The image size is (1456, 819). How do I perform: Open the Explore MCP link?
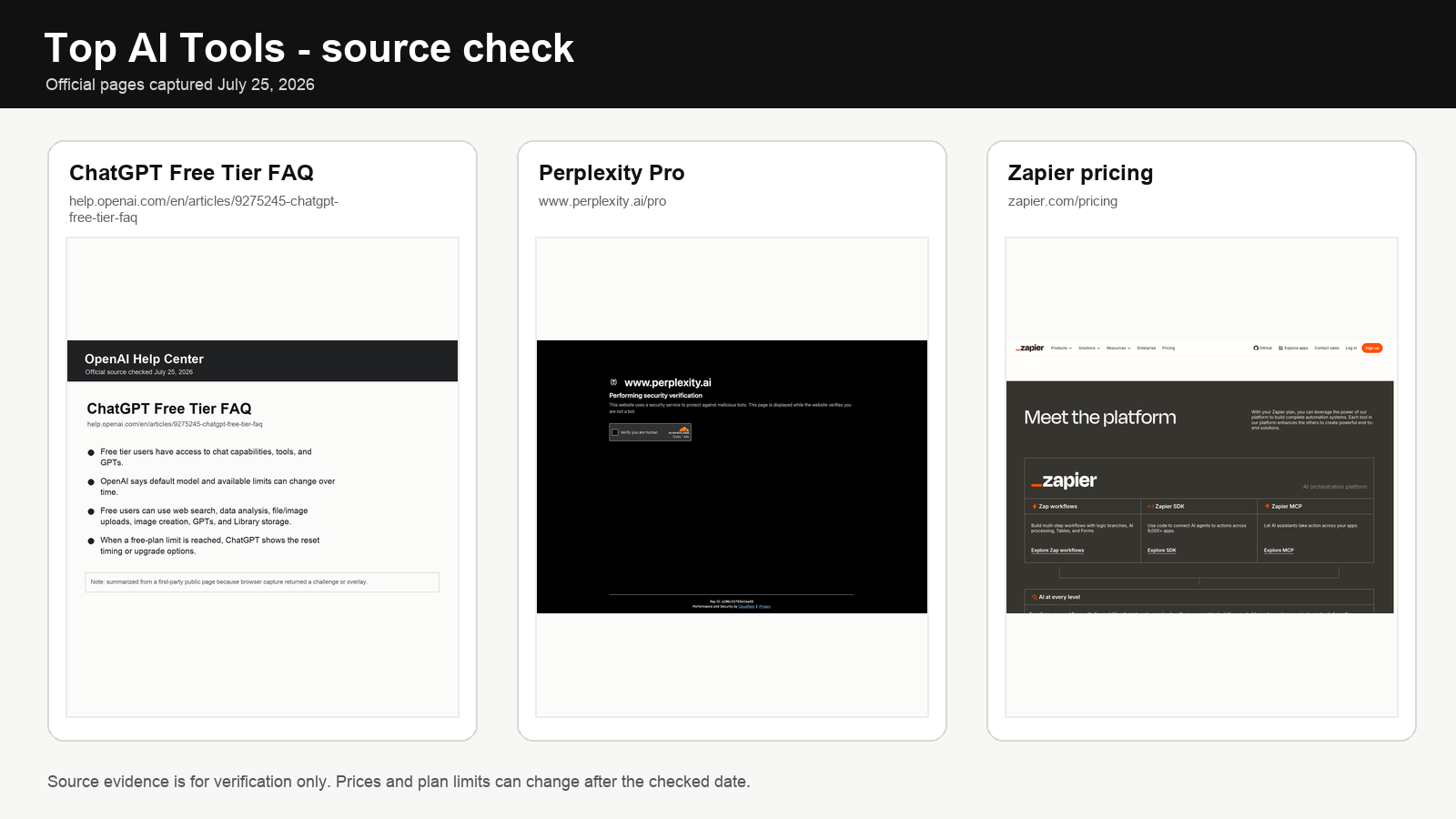click(1279, 551)
